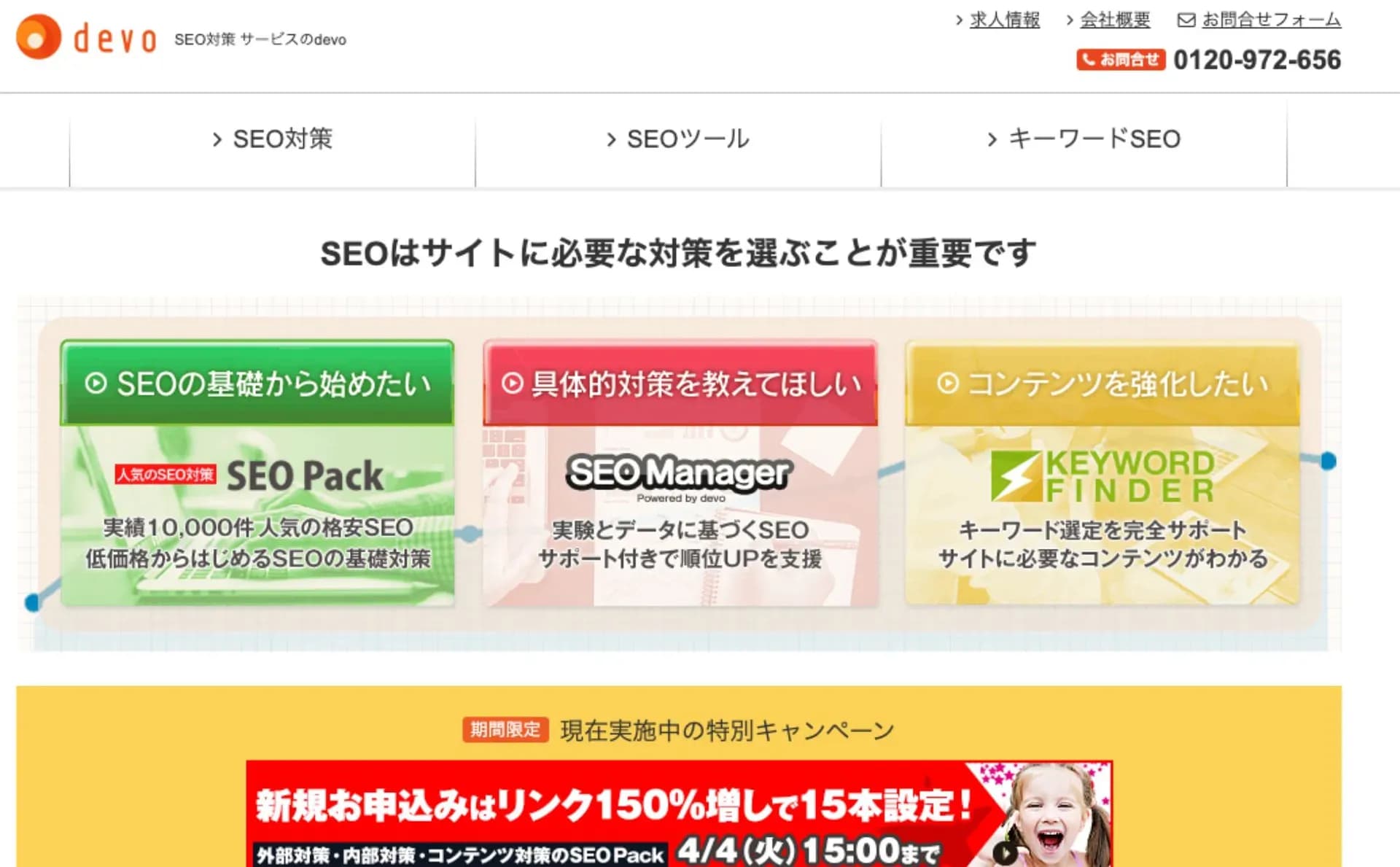Open the SEOツール navigation item
Screen dimensions: 1400x867
(x=678, y=140)
